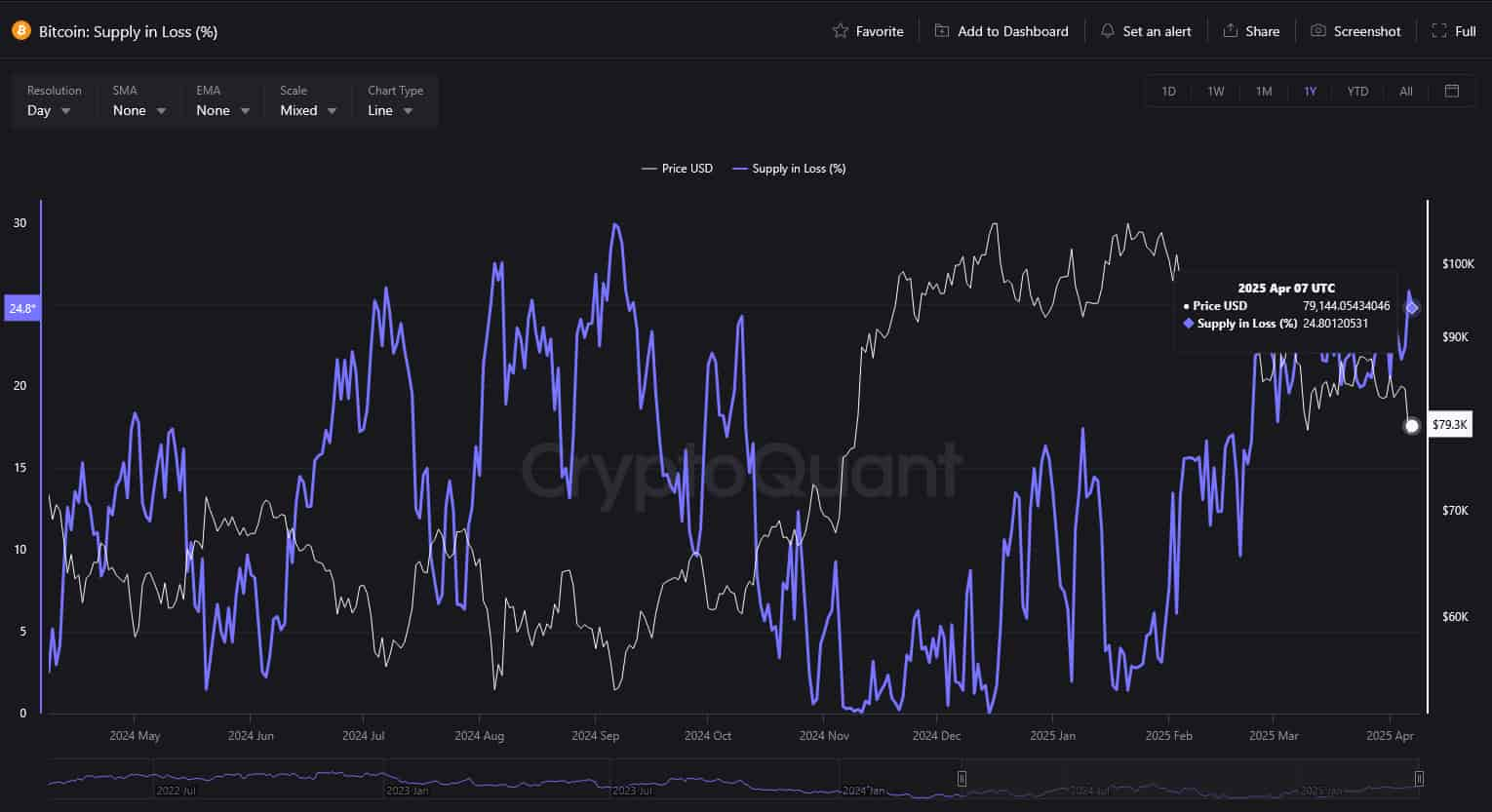Toggle Supply in Loss (%) legend series
Screen dimensions: 1492x812
(789, 169)
